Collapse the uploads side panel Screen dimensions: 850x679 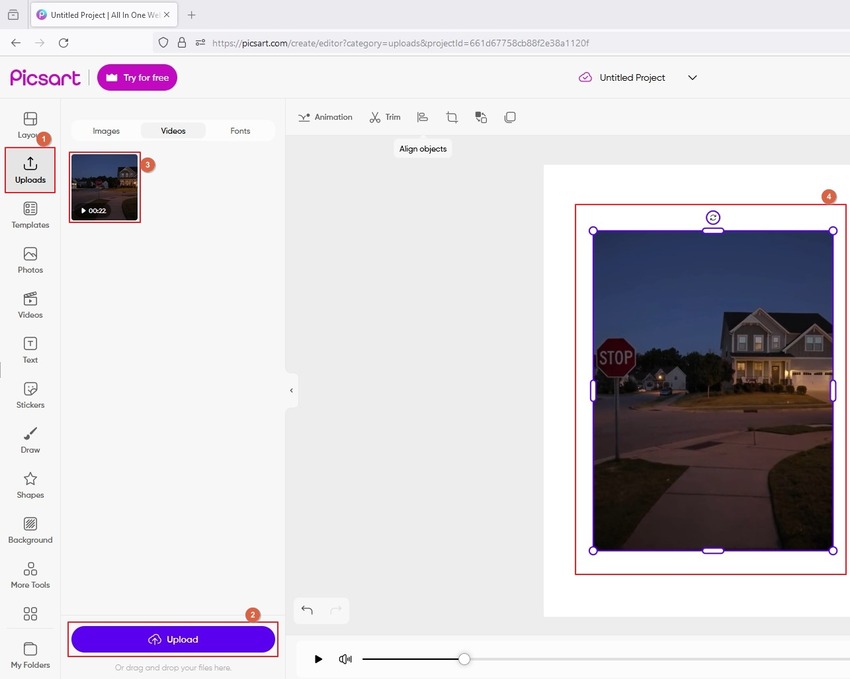(291, 390)
